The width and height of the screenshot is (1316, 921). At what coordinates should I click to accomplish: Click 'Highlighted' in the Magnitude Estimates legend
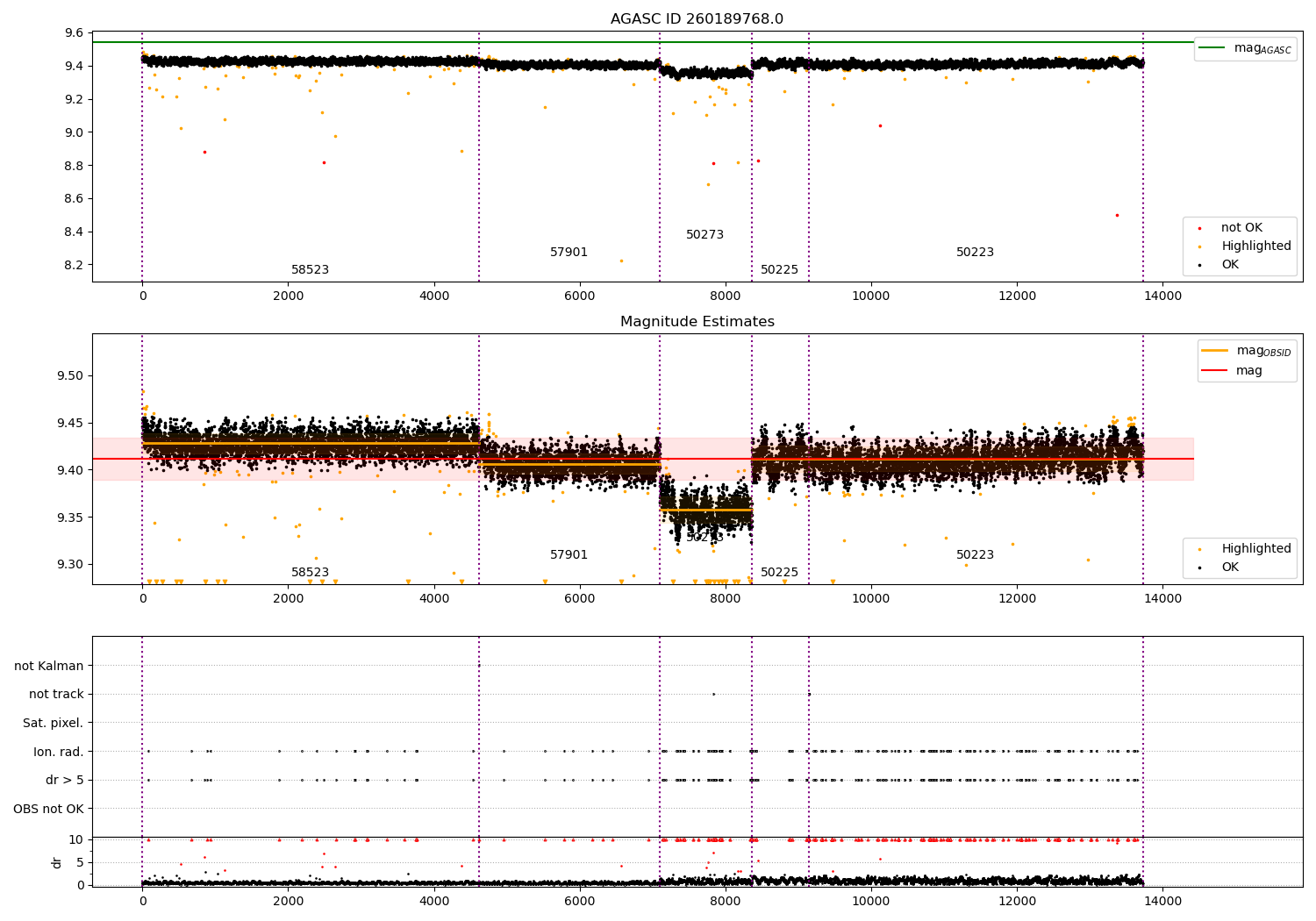coord(1256,549)
